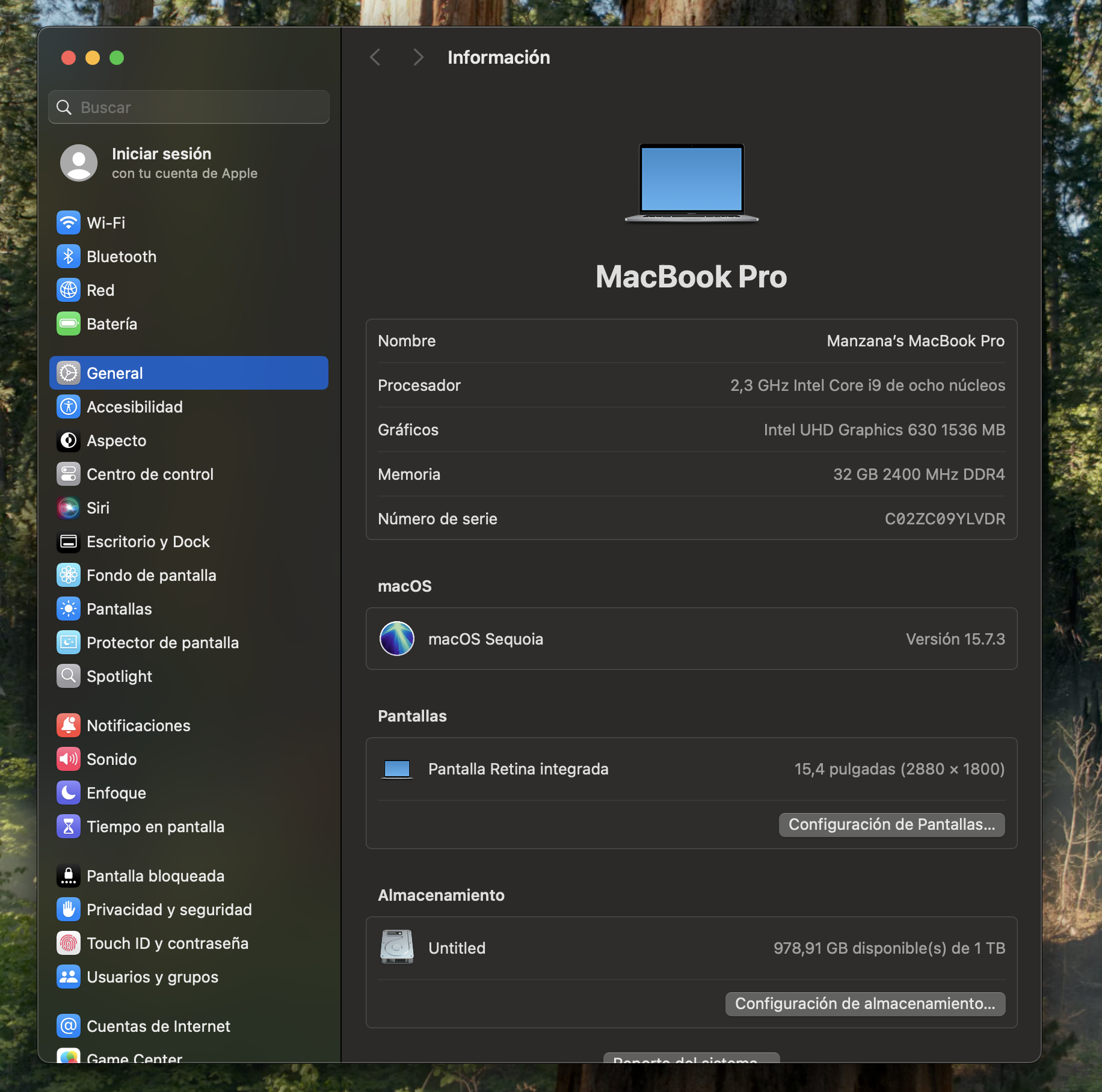Click Configuración de almacenamiento button
The width and height of the screenshot is (1102, 1092).
tap(864, 1004)
